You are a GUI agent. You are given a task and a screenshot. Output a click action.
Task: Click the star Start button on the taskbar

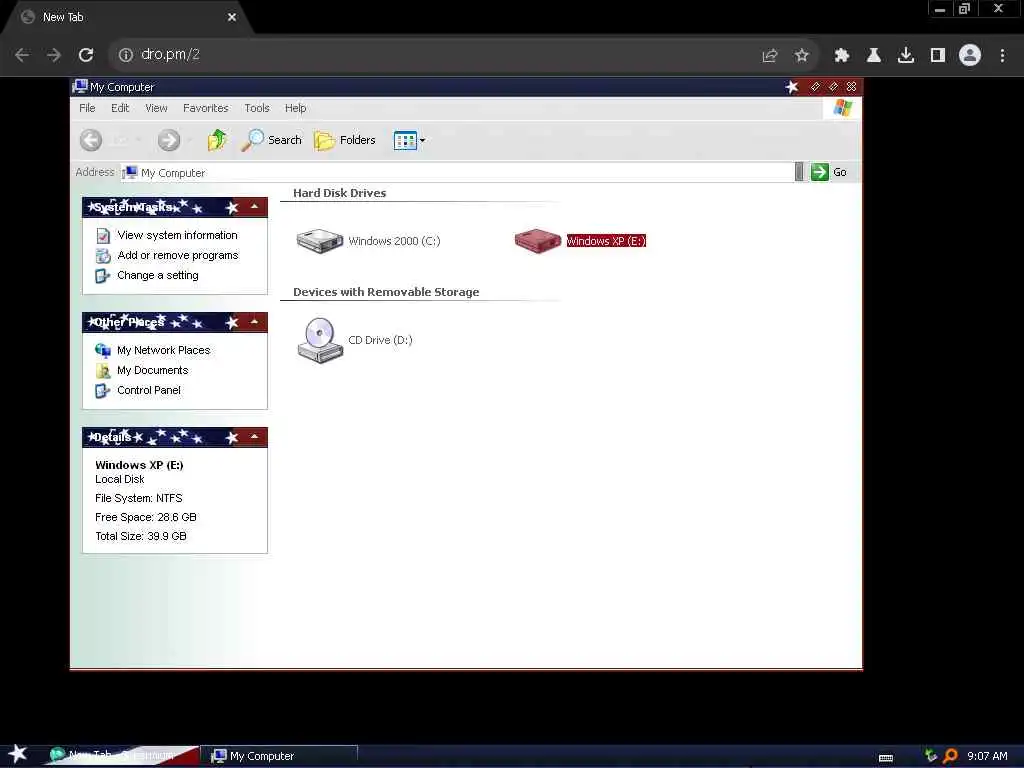point(18,754)
